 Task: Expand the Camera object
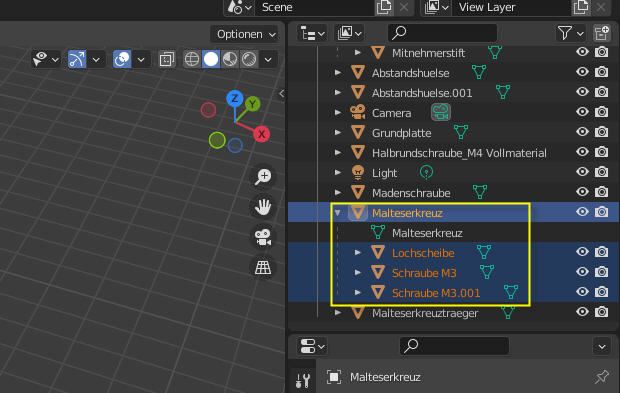pyautogui.click(x=338, y=113)
